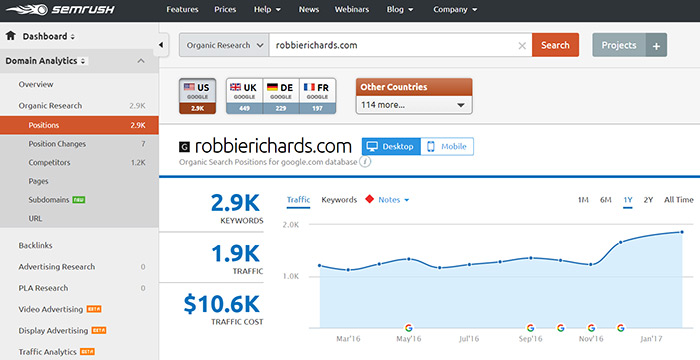This screenshot has width=700, height=360.
Task: Switch to Desktop results
Action: [391, 147]
